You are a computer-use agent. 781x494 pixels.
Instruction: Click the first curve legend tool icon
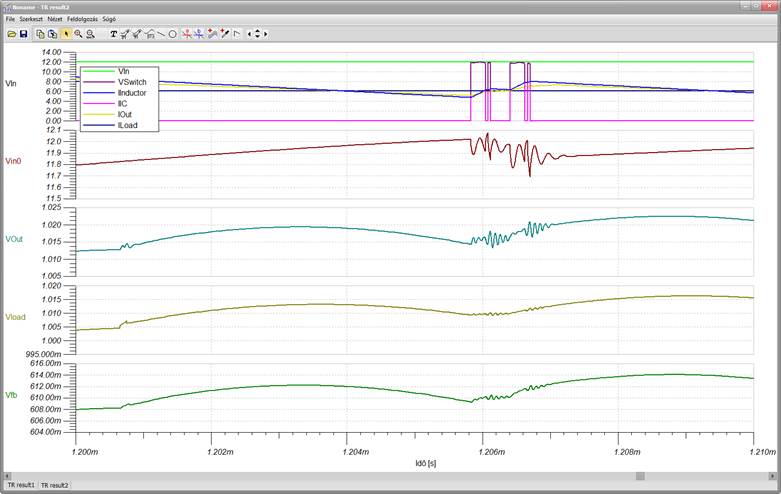point(125,34)
